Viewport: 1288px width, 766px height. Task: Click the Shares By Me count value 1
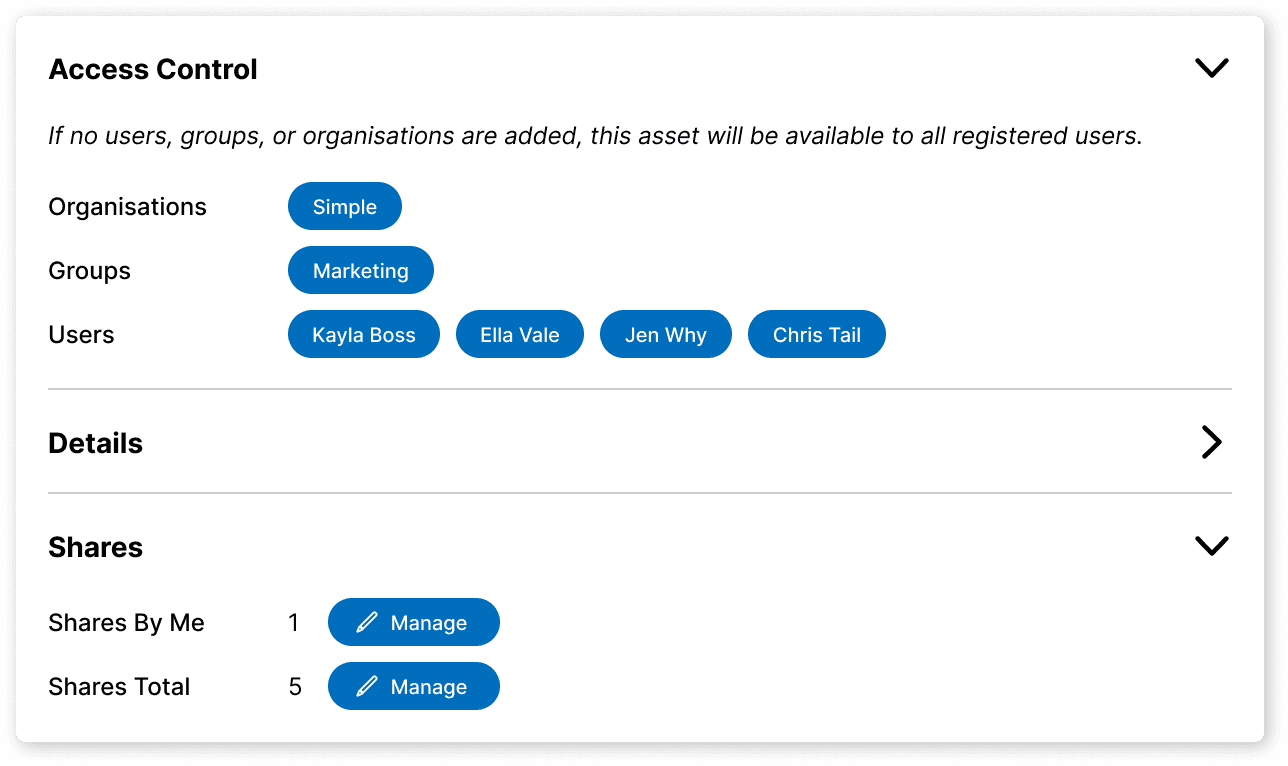tap(294, 621)
